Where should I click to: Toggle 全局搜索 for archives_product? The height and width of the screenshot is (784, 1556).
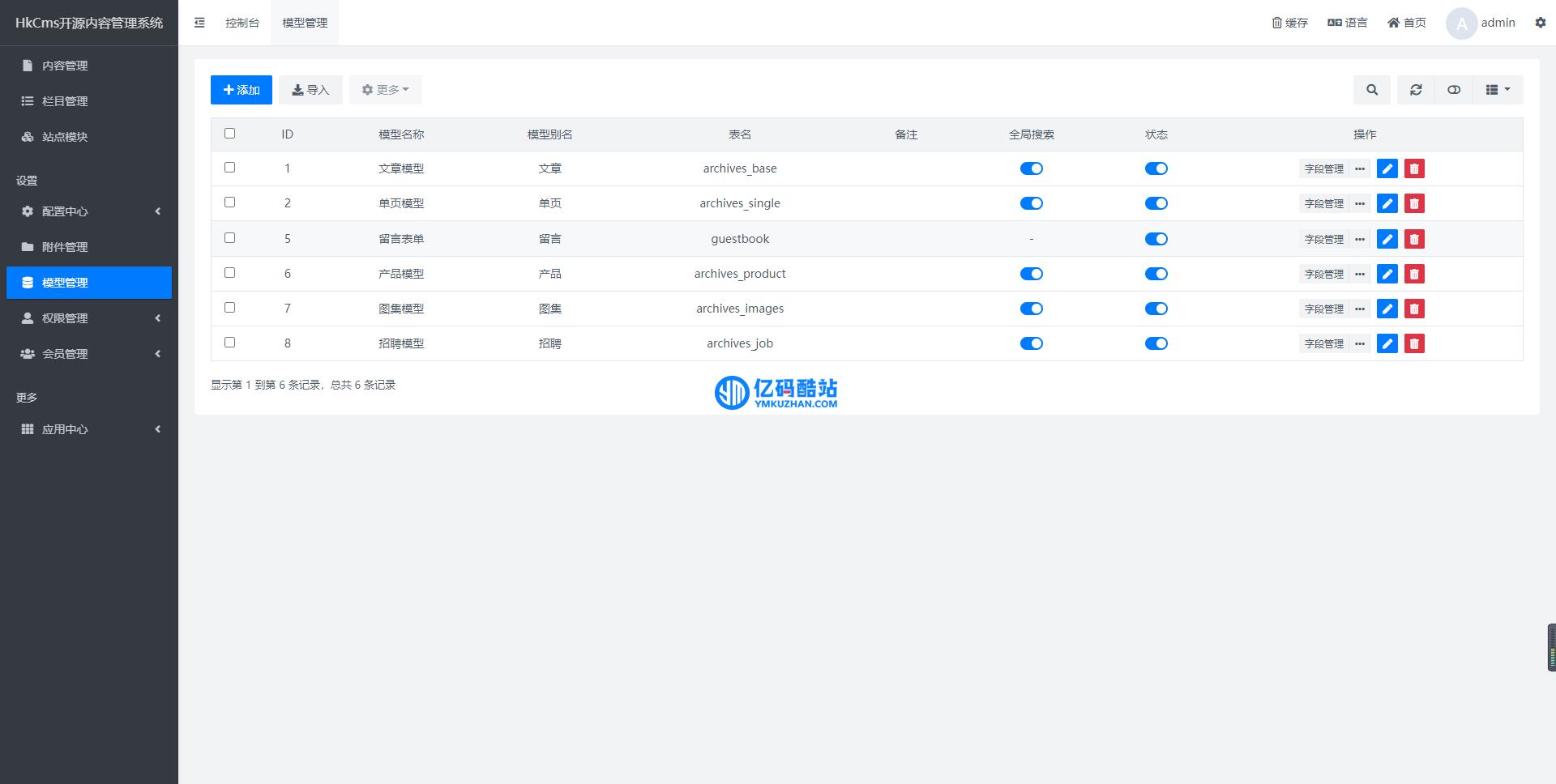point(1031,274)
